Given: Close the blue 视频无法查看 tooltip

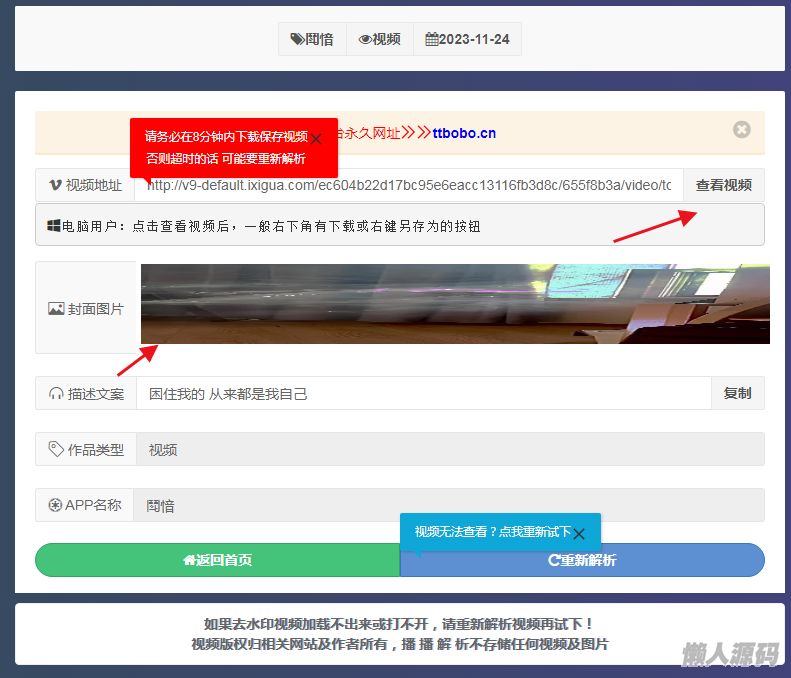Looking at the screenshot, I should 579,533.
